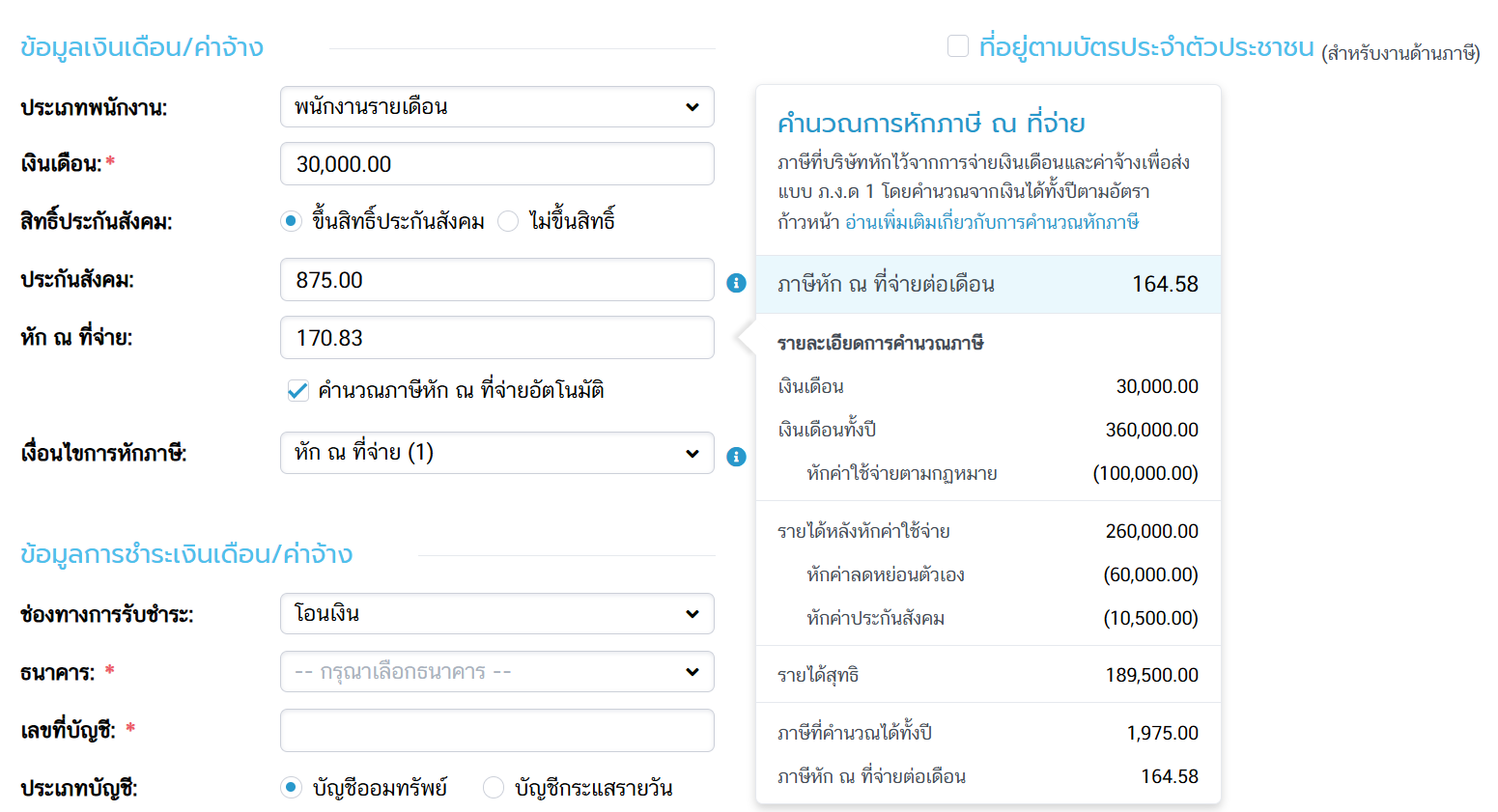Click the ข้อมูลเงินเดือน/ค่าจ้าง section heading
The image size is (1498, 812).
pyautogui.click(x=142, y=47)
